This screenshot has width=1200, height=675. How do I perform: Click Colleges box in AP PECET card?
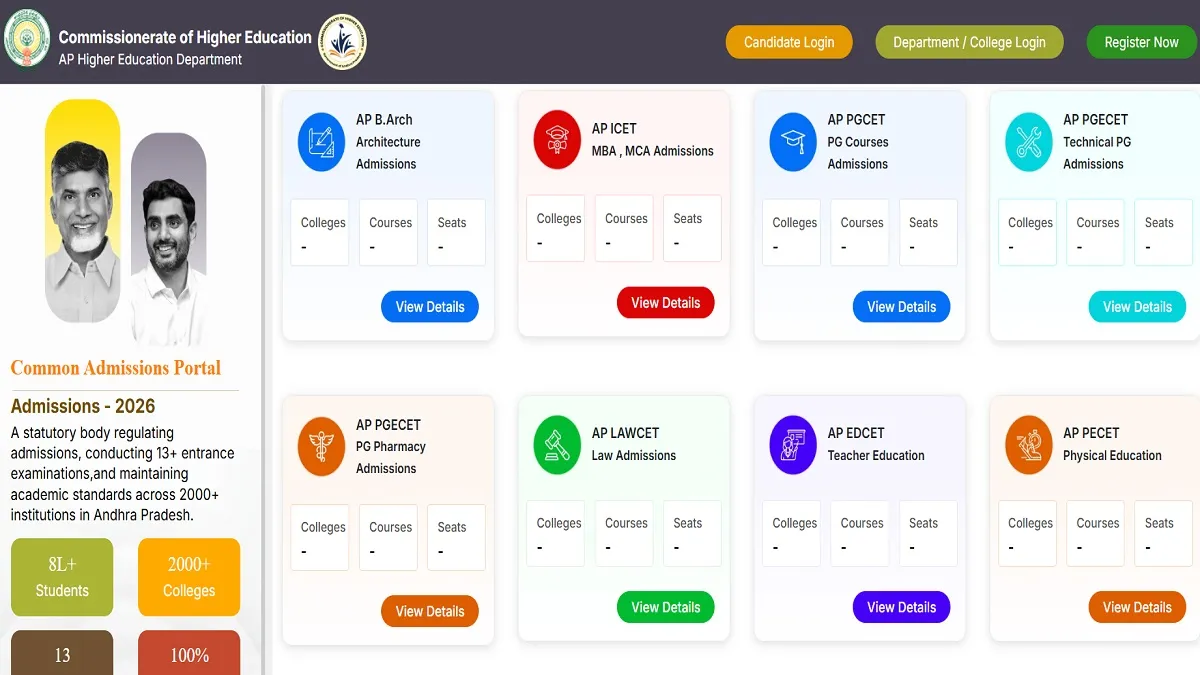(1028, 534)
